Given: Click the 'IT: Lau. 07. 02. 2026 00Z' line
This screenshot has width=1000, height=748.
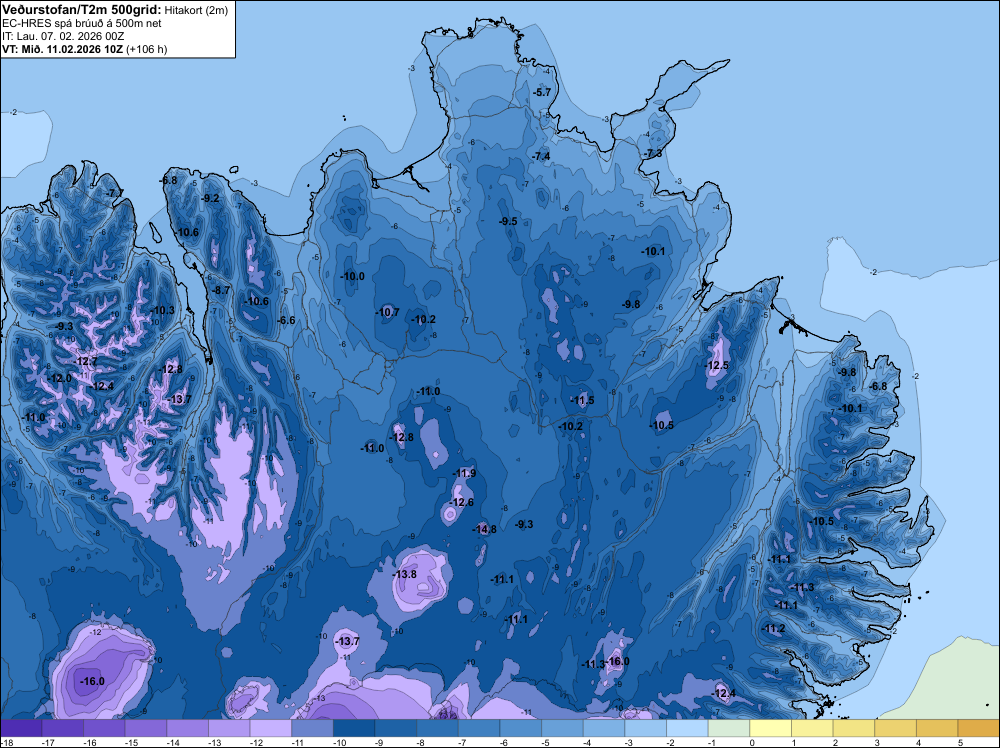Looking at the screenshot, I should [x=63, y=36].
